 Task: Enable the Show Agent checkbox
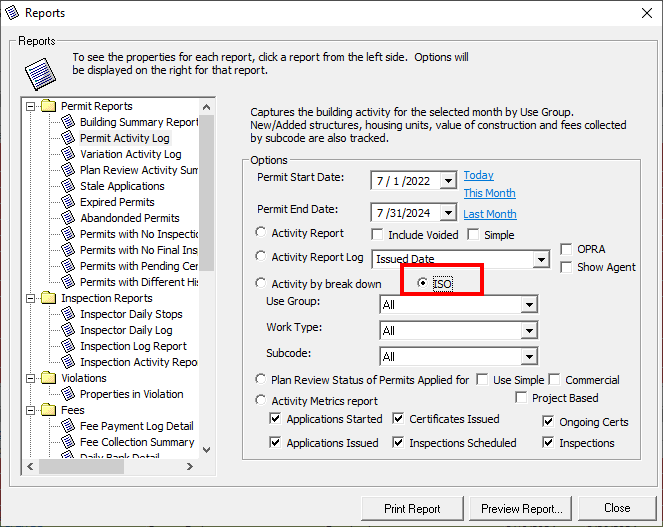(566, 267)
